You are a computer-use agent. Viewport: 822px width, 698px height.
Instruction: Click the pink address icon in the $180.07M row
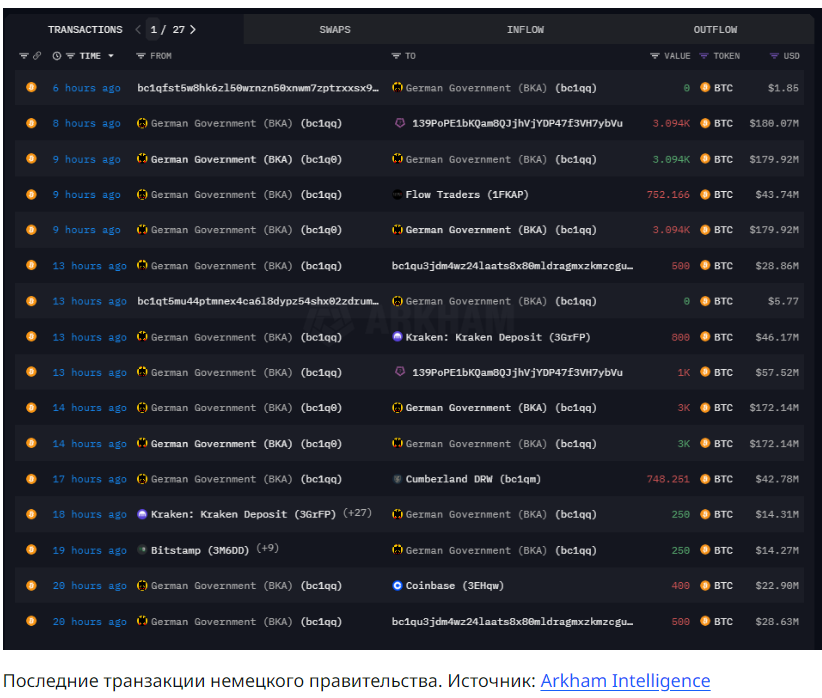pyautogui.click(x=400, y=123)
